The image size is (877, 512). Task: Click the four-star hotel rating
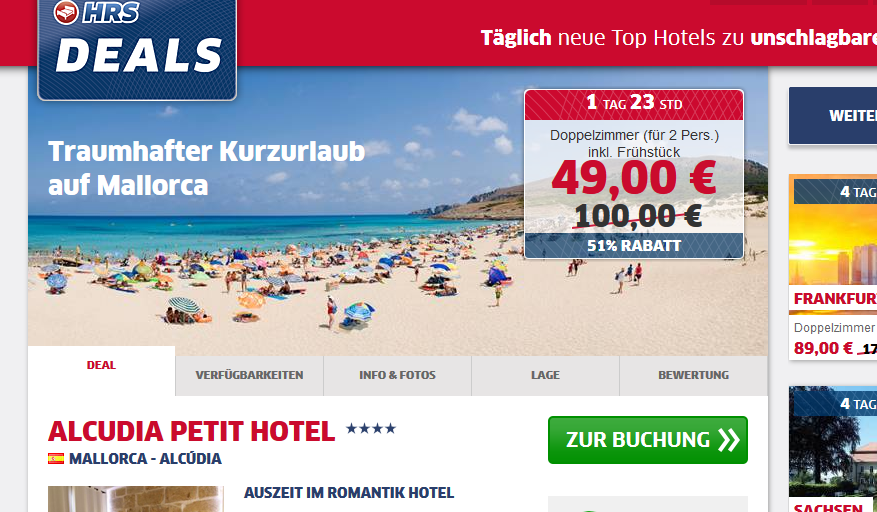pos(371,429)
